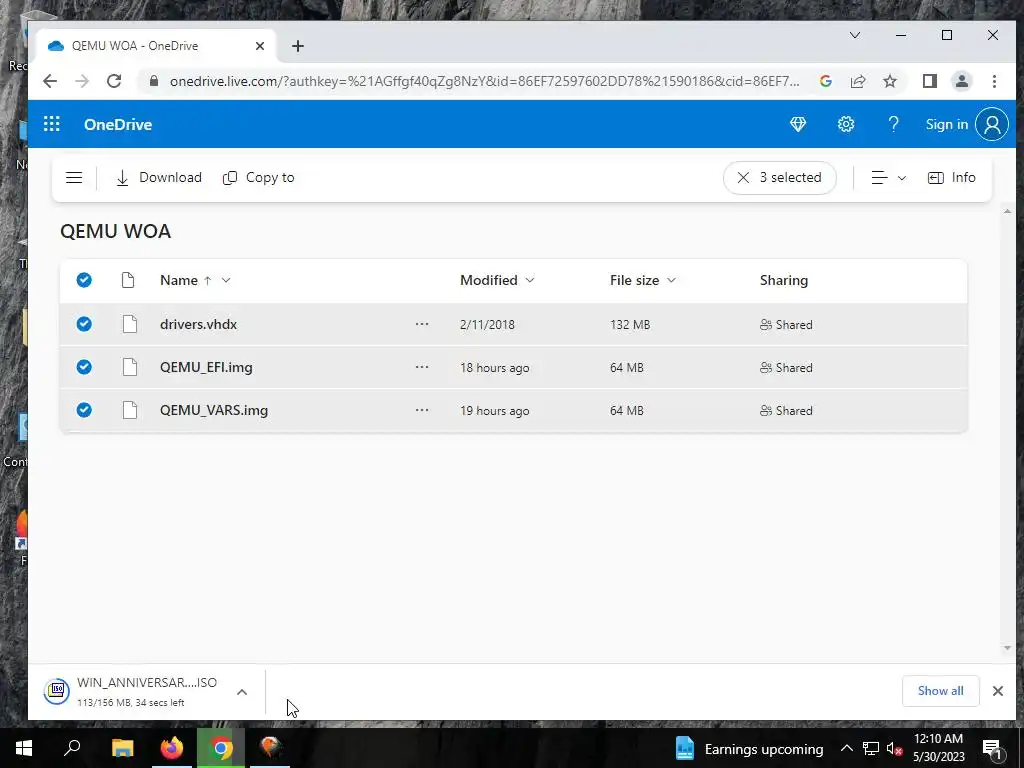The width and height of the screenshot is (1024, 768).
Task: Open the muted volume tray icon
Action: click(x=894, y=748)
